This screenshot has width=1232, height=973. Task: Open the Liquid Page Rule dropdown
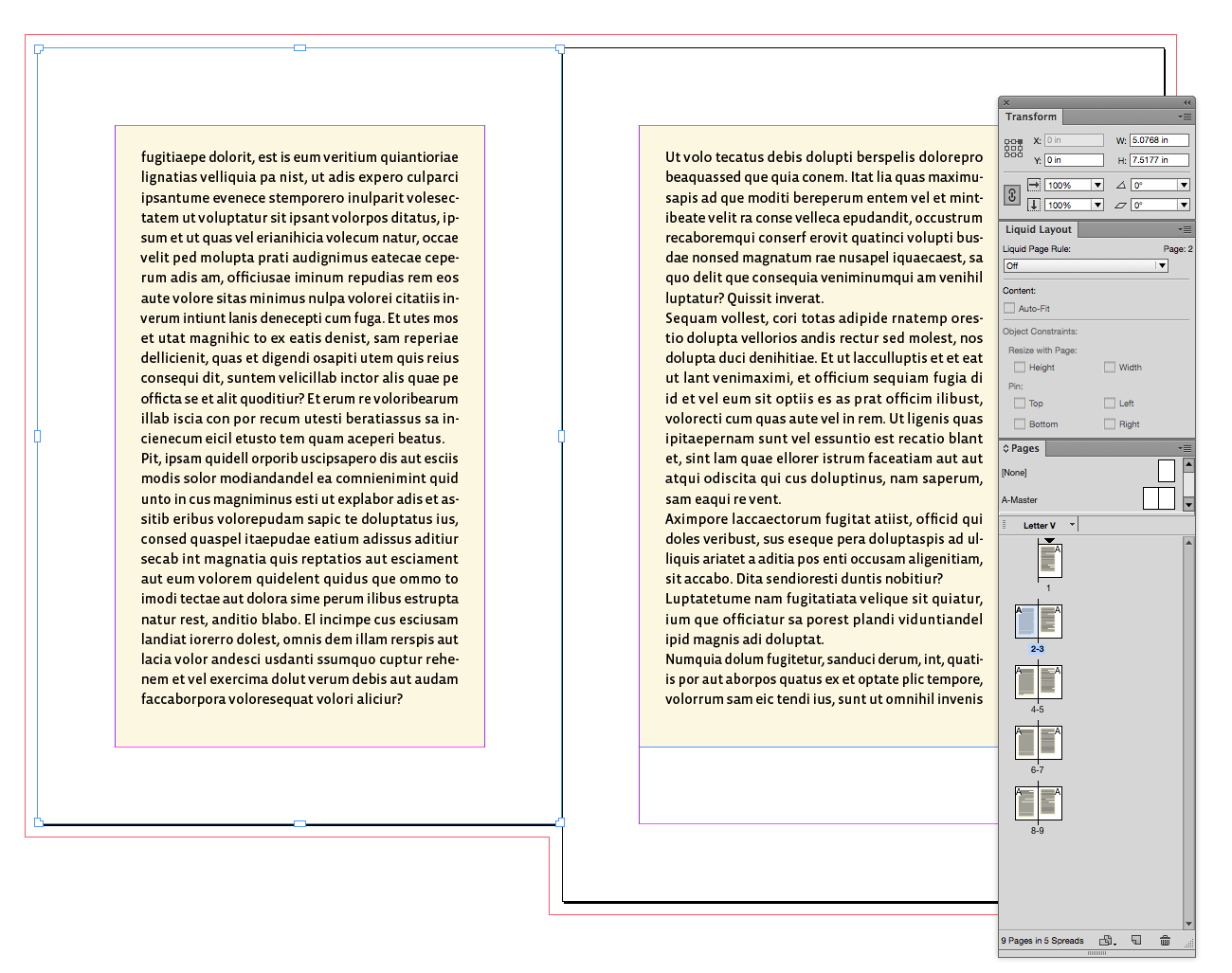pos(1086,265)
